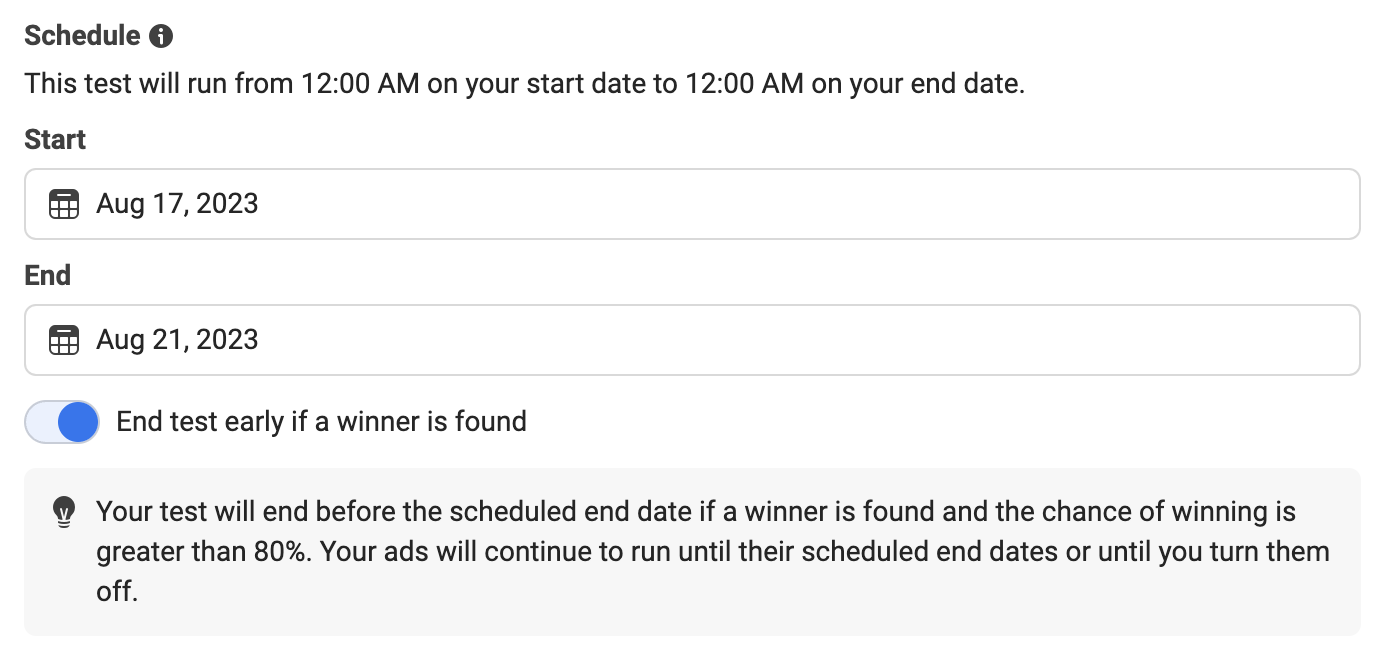Click the calendar icon in the Start field
The width and height of the screenshot is (1382, 652).
(63, 205)
